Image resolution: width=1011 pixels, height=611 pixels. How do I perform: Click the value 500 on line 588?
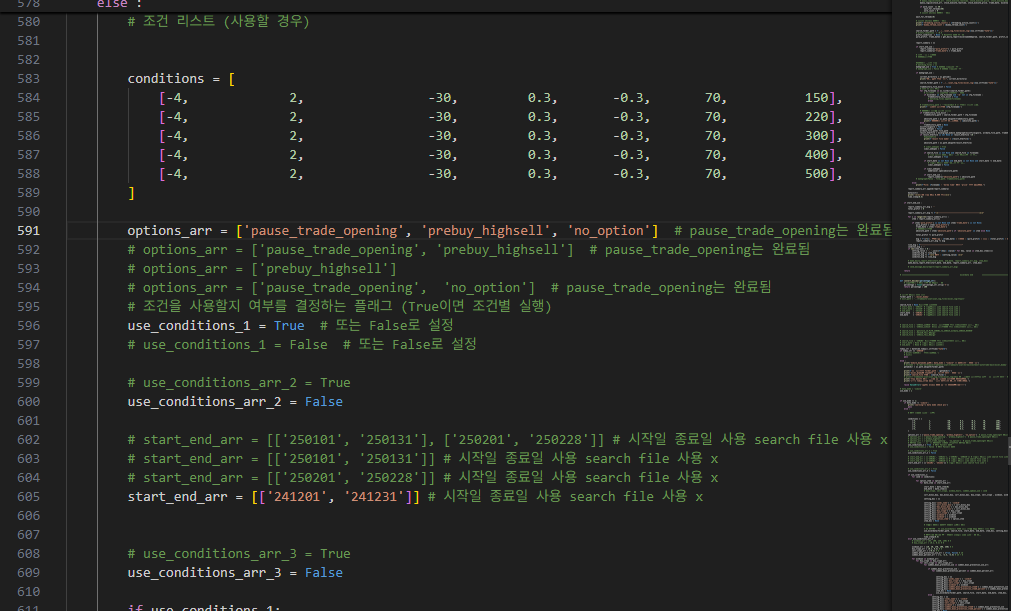tap(816, 173)
